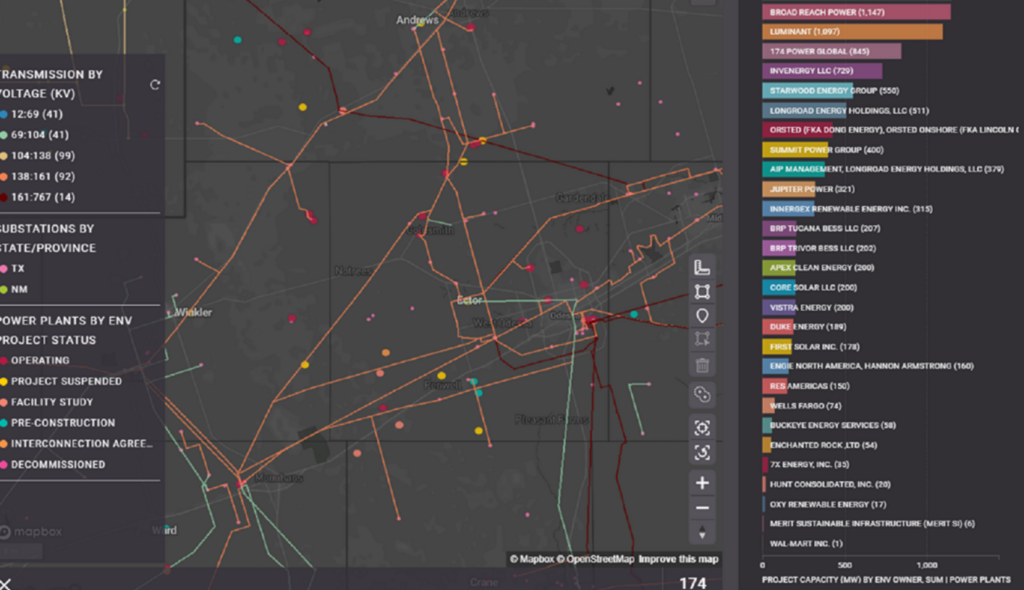This screenshot has height=590, width=1024.
Task: Choose the point marker tool
Action: (x=702, y=316)
